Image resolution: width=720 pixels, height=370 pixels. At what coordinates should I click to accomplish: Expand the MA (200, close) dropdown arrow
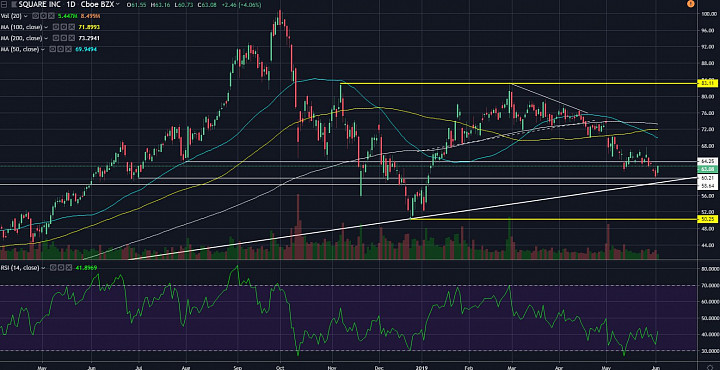(x=46, y=38)
